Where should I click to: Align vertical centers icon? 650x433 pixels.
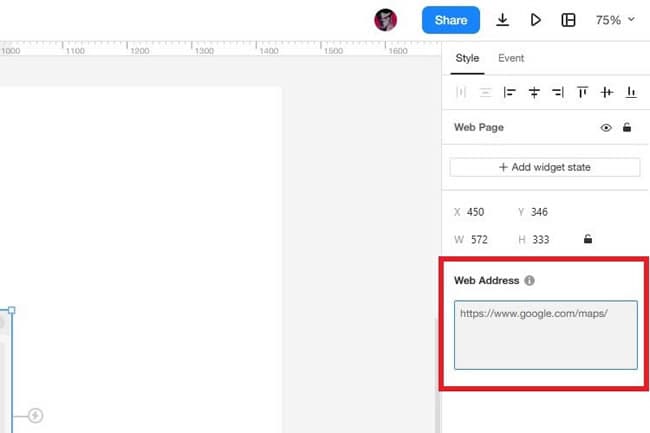tap(606, 92)
